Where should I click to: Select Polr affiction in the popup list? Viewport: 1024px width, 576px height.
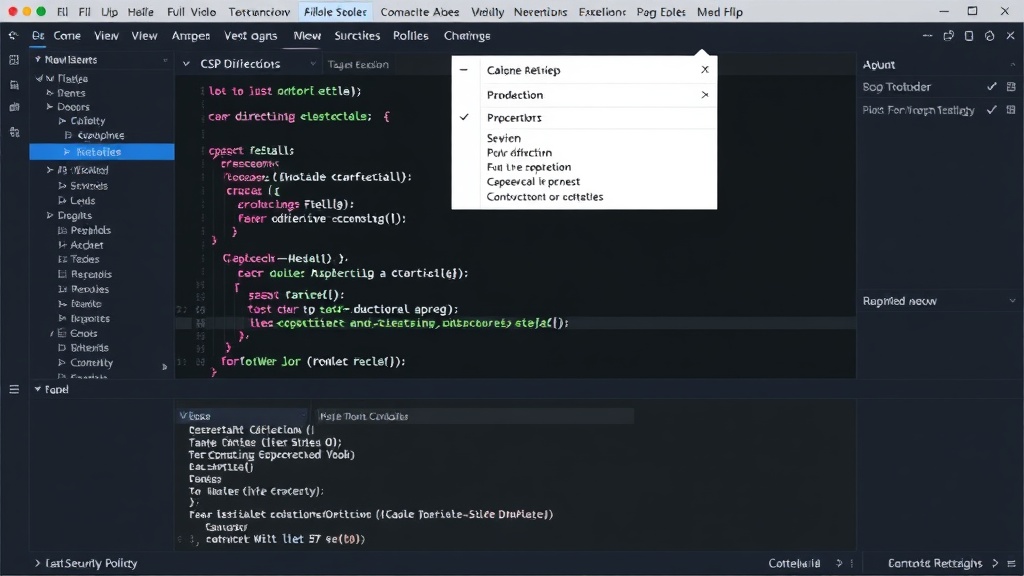(519, 152)
